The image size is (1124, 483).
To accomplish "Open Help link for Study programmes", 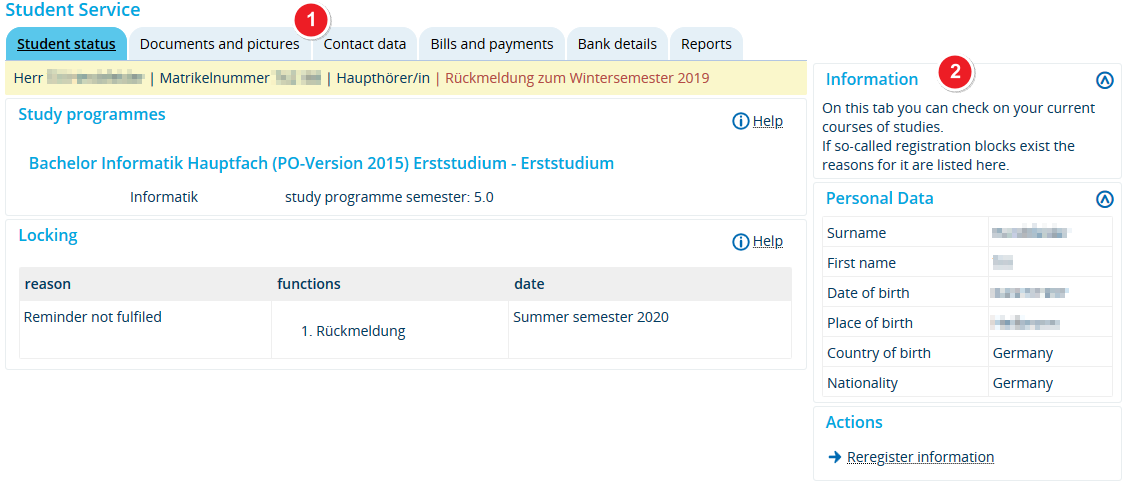I will click(x=768, y=121).
